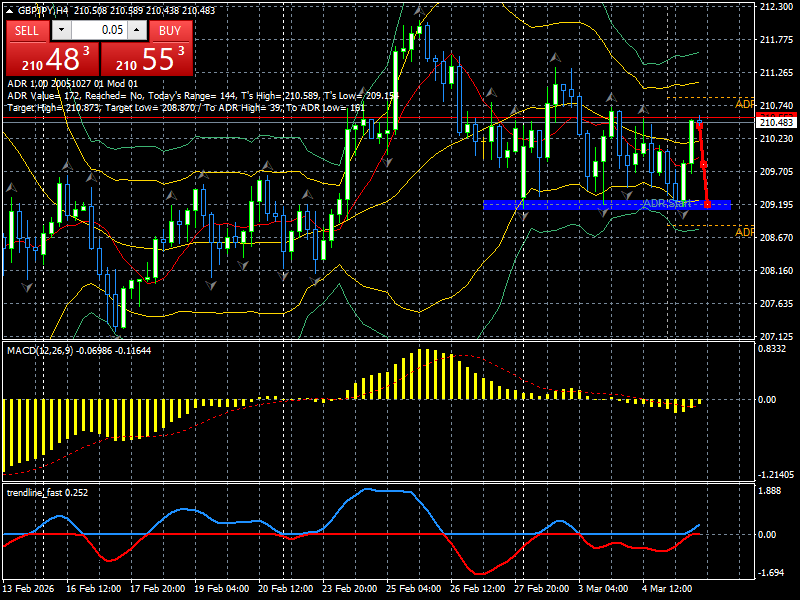
Task: Click the '16 Feb 12:00' time label
Action: click(94, 589)
